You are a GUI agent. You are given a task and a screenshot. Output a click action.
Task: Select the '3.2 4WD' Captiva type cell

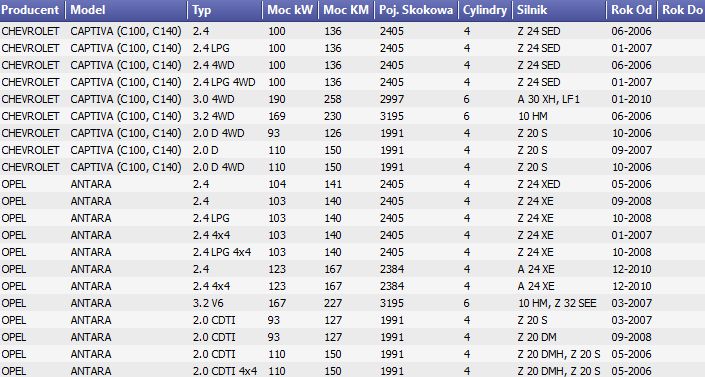[x=214, y=116]
